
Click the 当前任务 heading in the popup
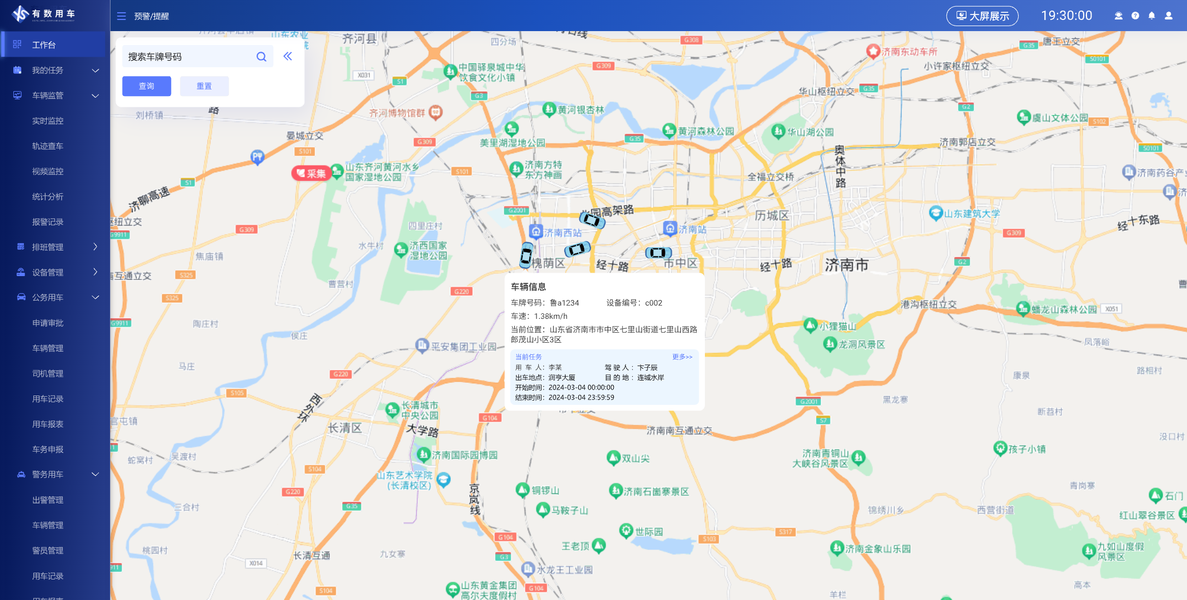pyautogui.click(x=528, y=356)
